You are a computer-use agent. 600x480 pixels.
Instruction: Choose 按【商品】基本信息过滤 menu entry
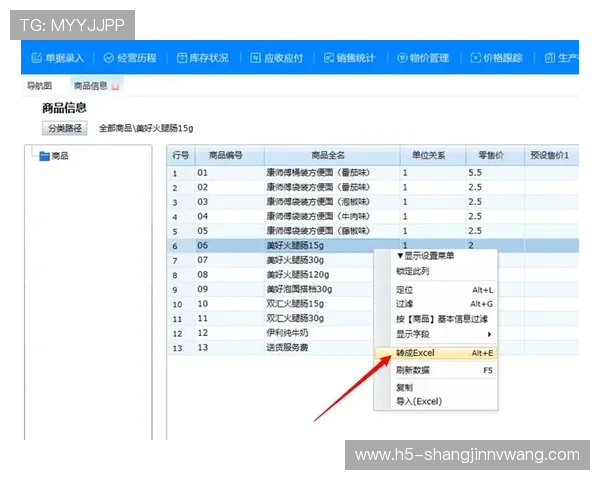[442, 319]
